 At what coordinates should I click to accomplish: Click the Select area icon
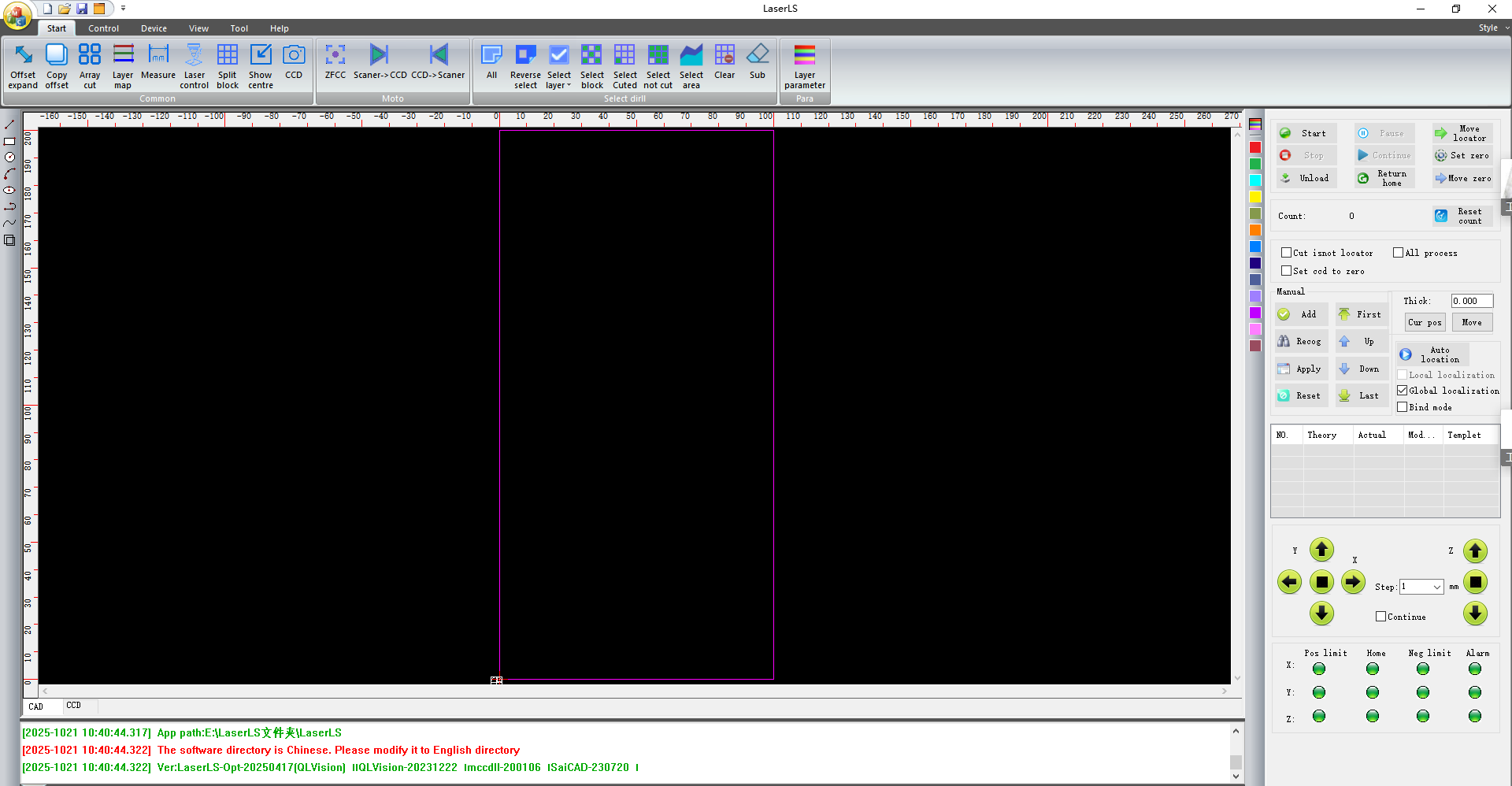691,55
